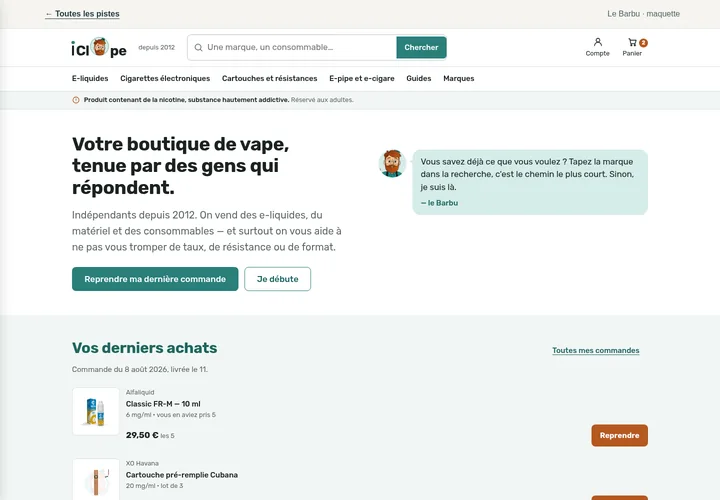Click the Chercher search button

421,47
